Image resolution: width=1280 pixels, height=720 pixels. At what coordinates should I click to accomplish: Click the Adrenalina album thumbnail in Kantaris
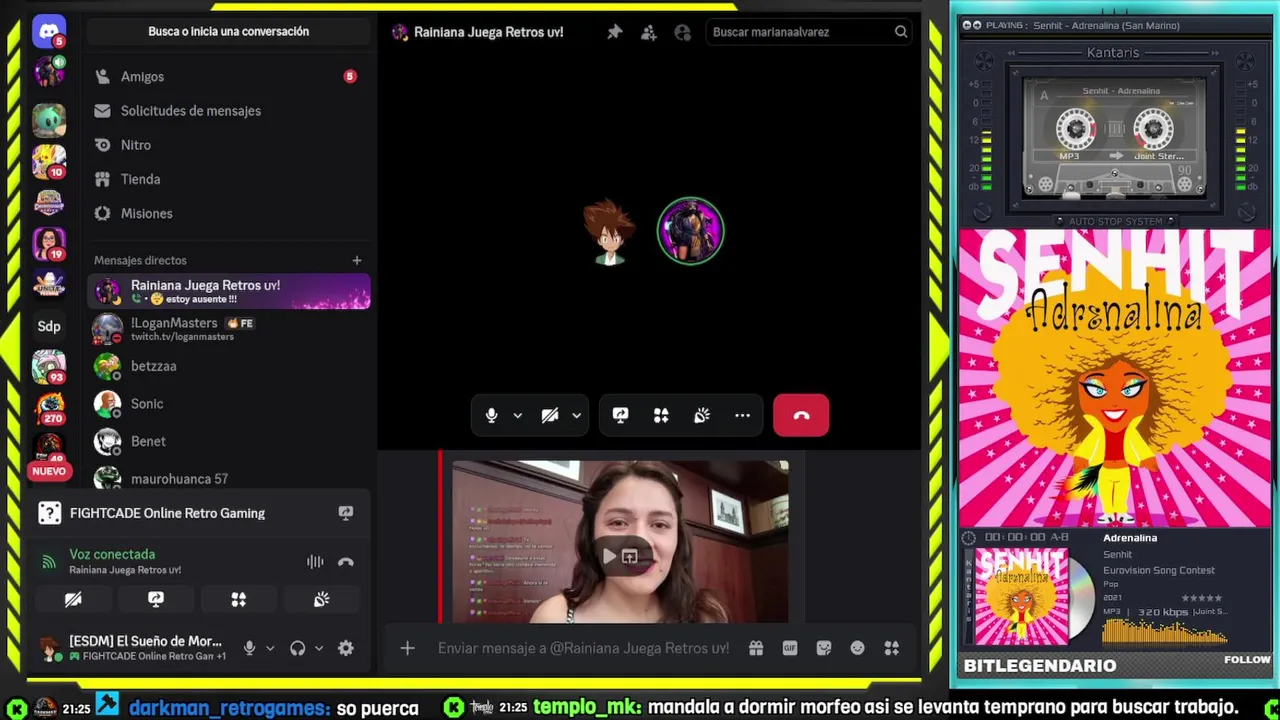[x=1021, y=596]
